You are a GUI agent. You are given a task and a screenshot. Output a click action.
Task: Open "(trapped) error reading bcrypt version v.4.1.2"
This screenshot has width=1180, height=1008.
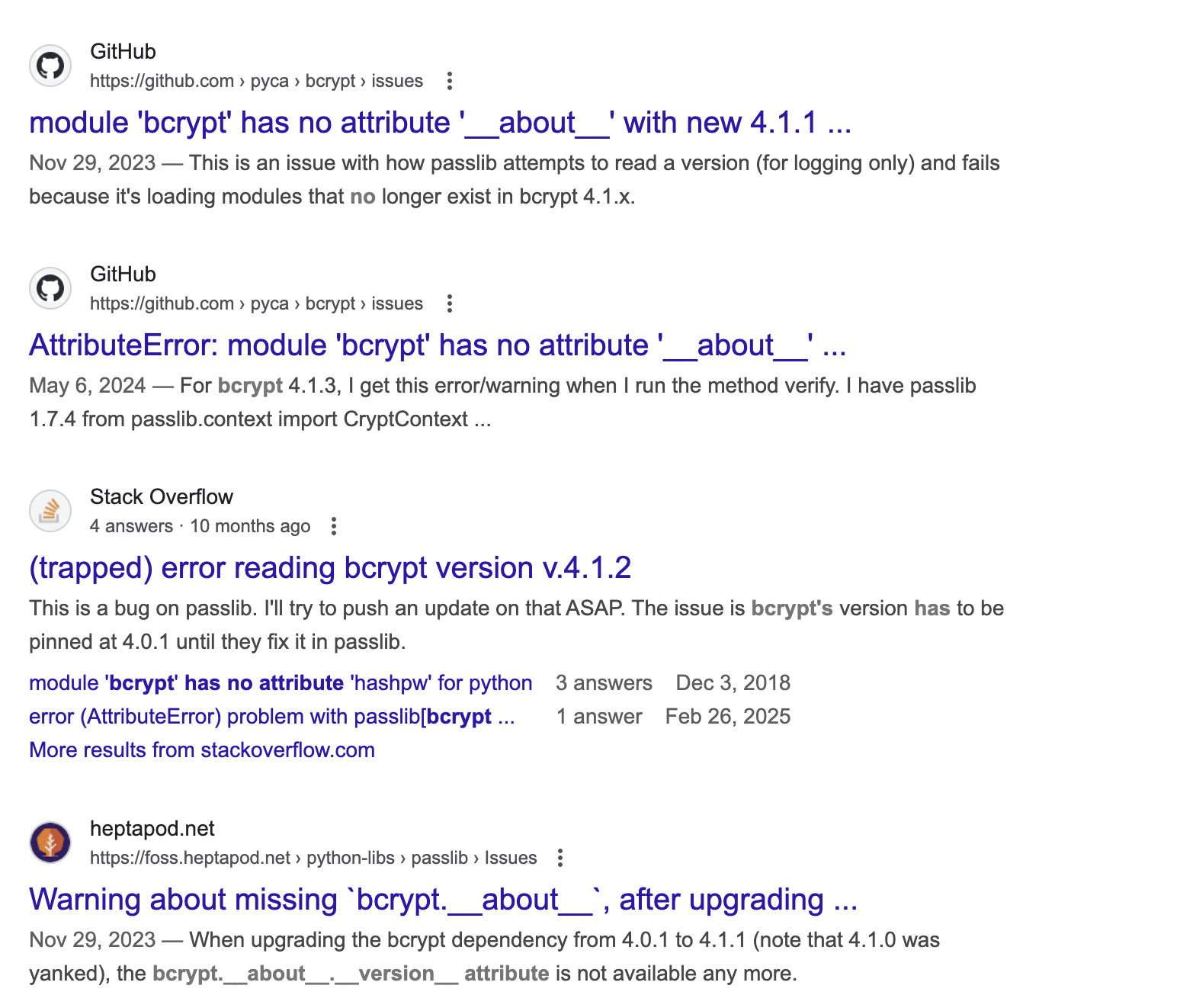(x=330, y=568)
